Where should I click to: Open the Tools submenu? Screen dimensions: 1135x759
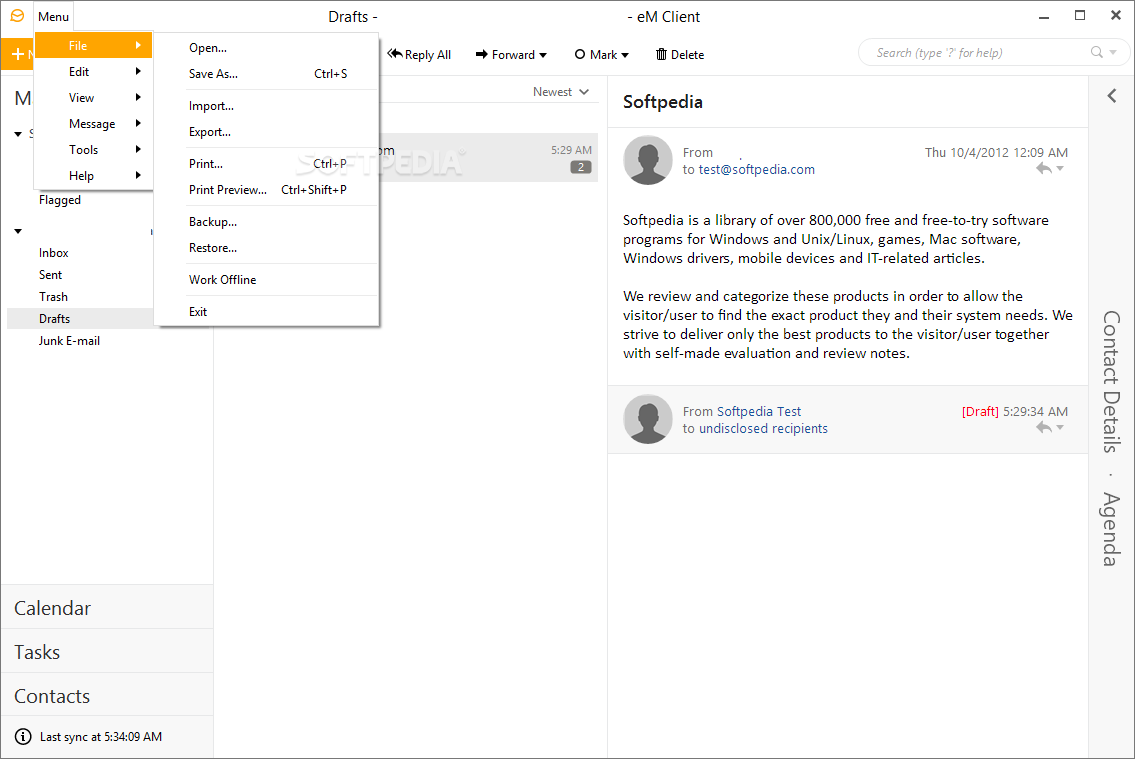click(93, 150)
